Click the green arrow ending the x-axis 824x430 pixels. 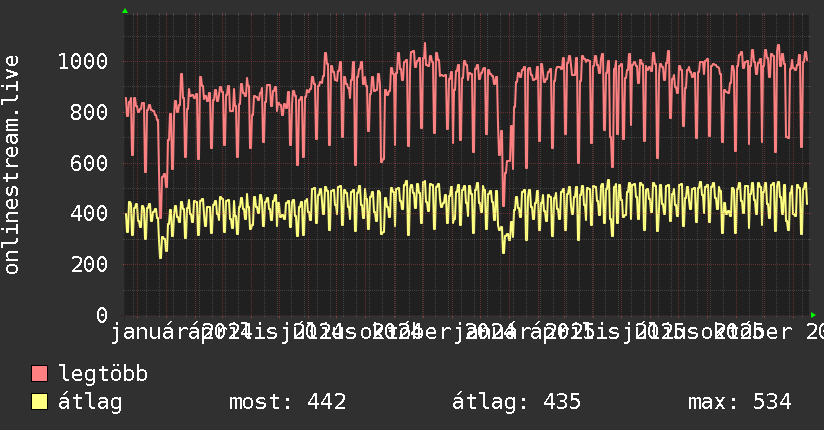[813, 315]
